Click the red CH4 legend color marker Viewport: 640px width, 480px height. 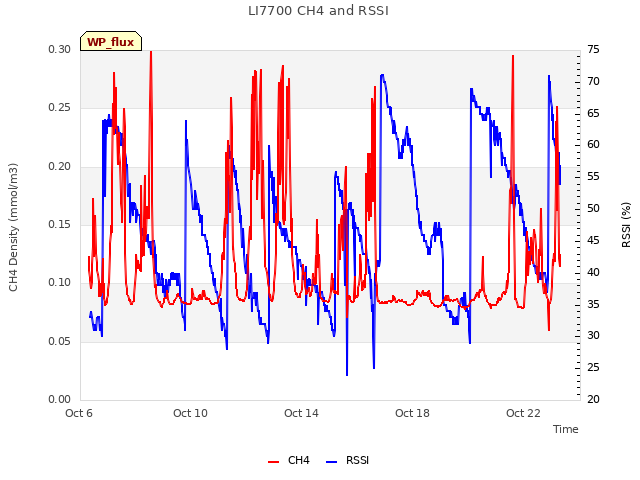(273, 462)
